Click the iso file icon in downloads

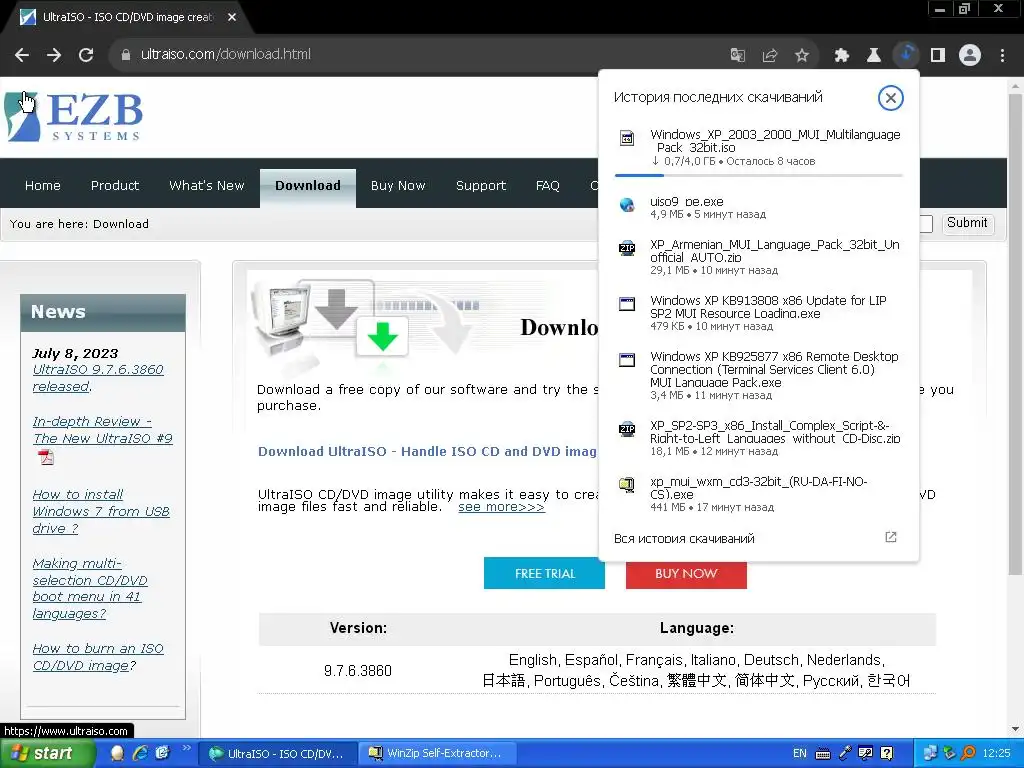coord(627,138)
